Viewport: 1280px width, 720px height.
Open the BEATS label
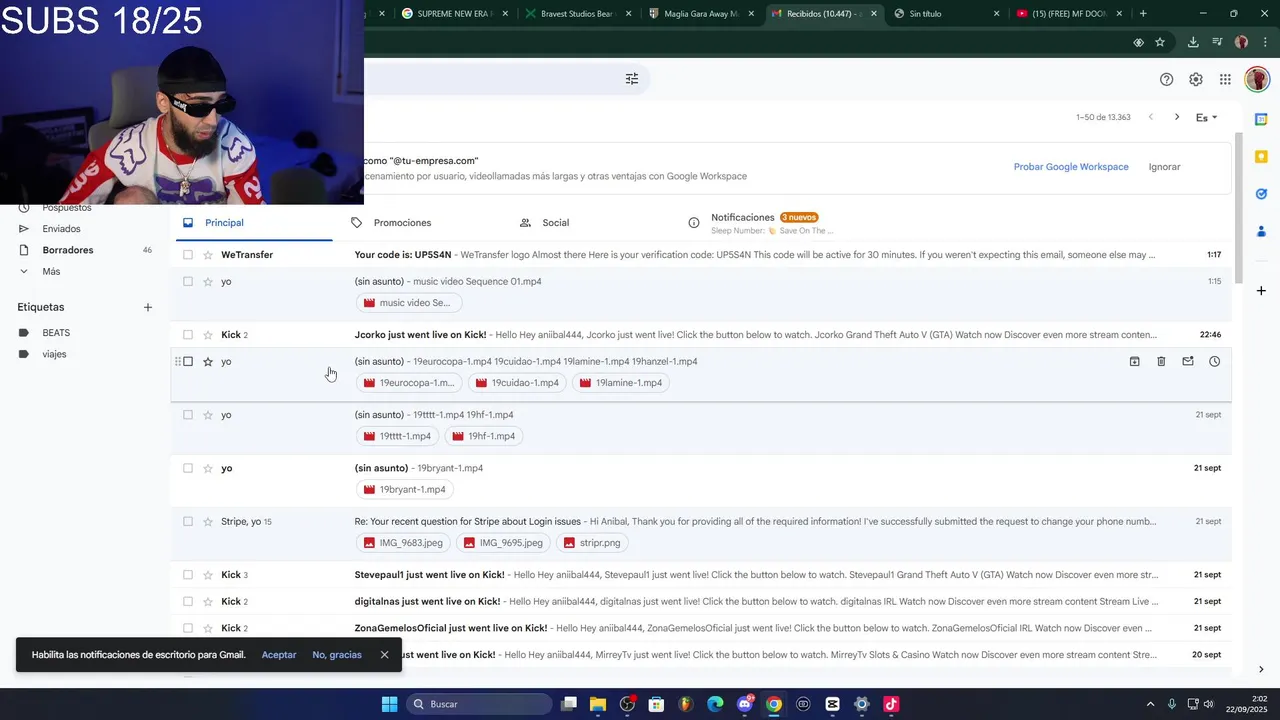coord(56,333)
